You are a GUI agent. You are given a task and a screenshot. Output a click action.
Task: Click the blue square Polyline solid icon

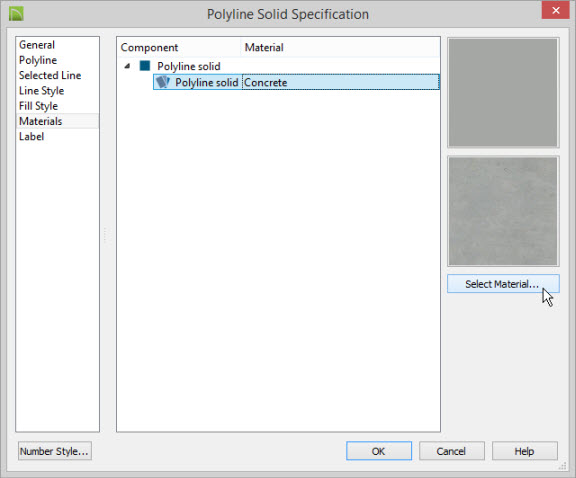coord(145,66)
